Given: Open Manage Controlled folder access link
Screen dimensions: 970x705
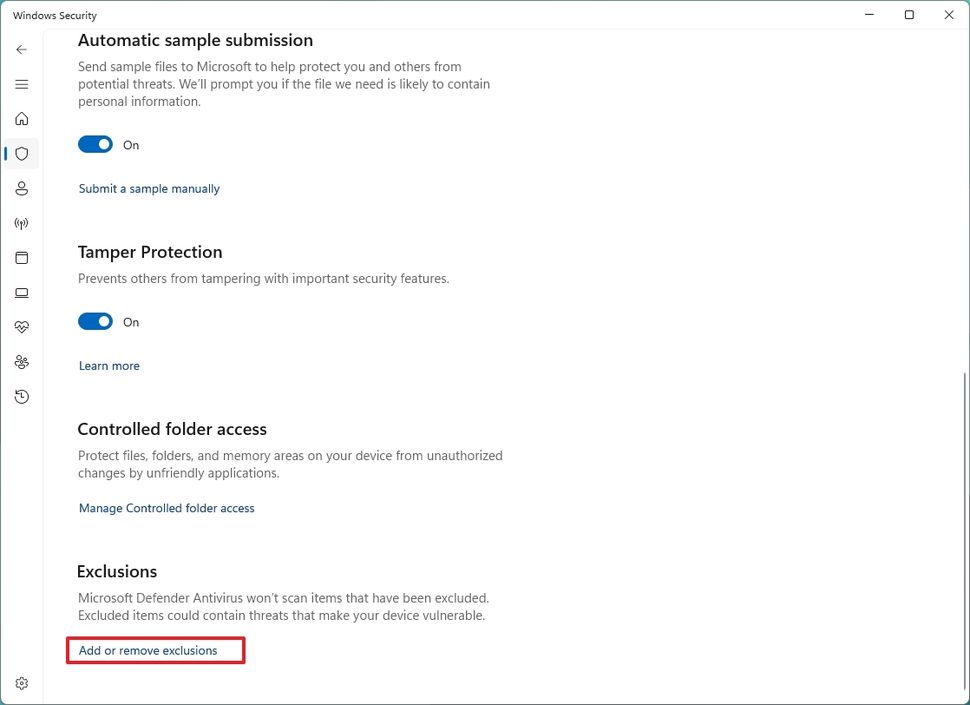Looking at the screenshot, I should coord(167,508).
